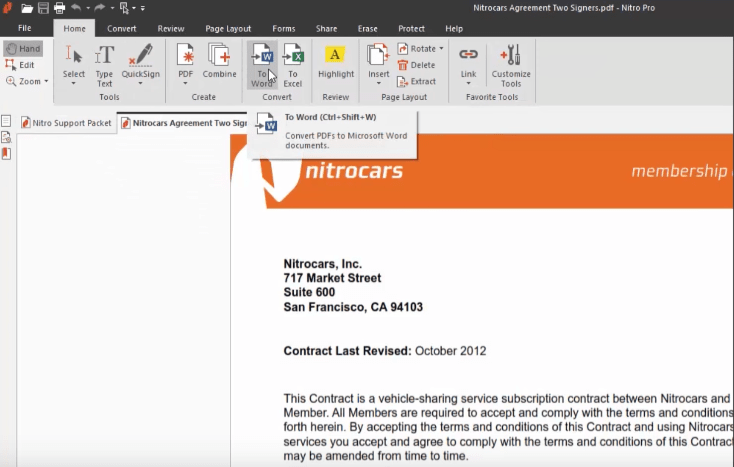Open the Erase ribbon tab
Screen dimensions: 734x467
(367, 29)
